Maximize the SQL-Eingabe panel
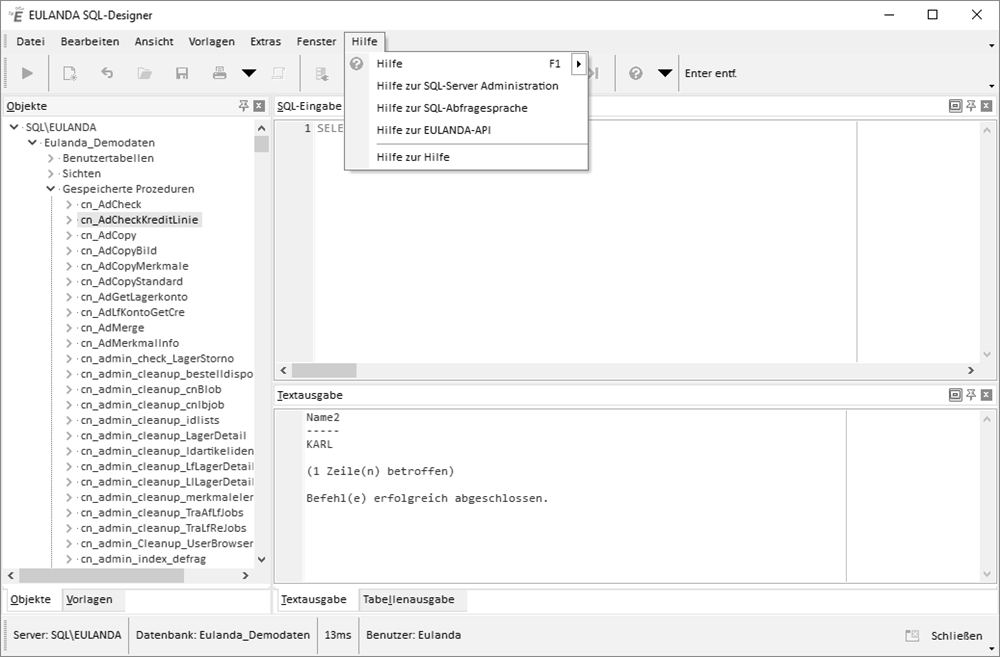1000x657 pixels. click(x=955, y=106)
